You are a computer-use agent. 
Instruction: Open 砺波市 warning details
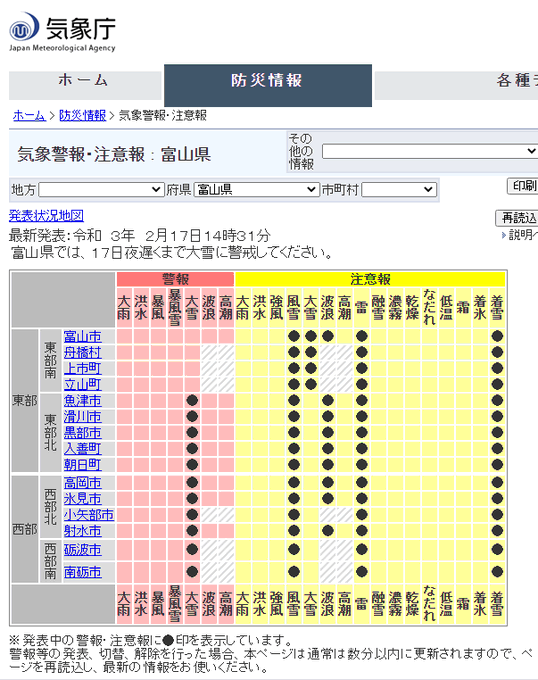tap(82, 550)
